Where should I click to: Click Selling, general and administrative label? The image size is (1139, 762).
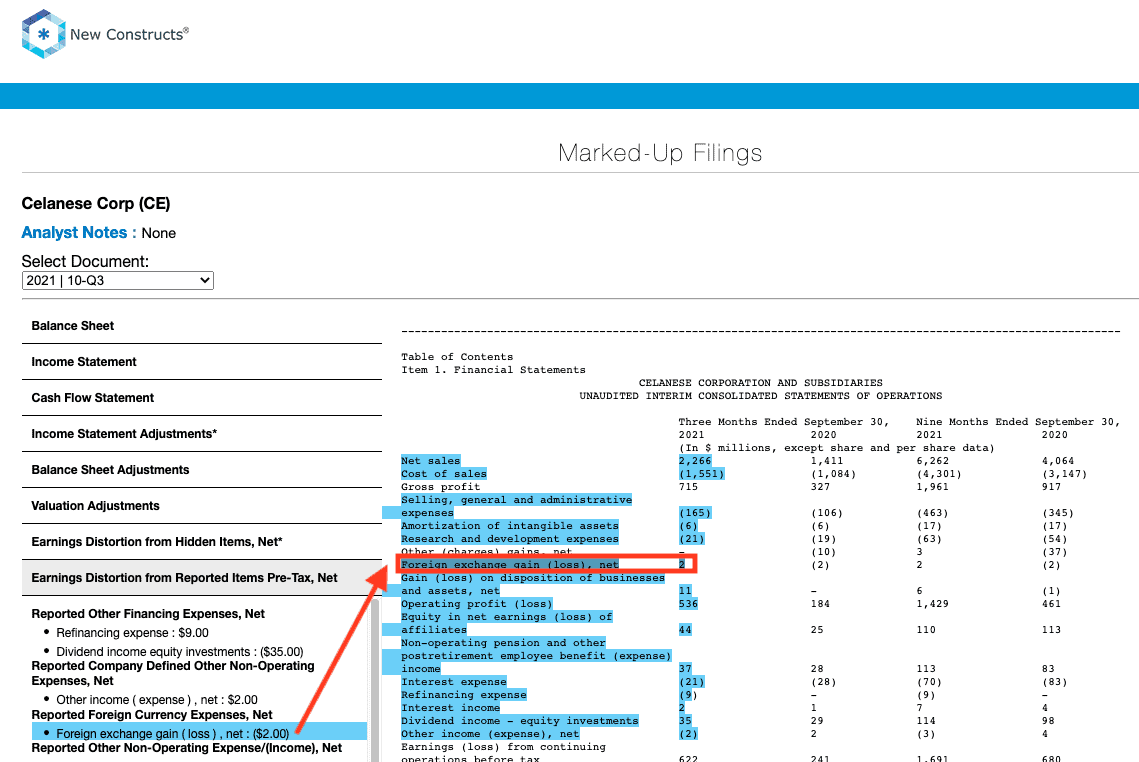516,500
